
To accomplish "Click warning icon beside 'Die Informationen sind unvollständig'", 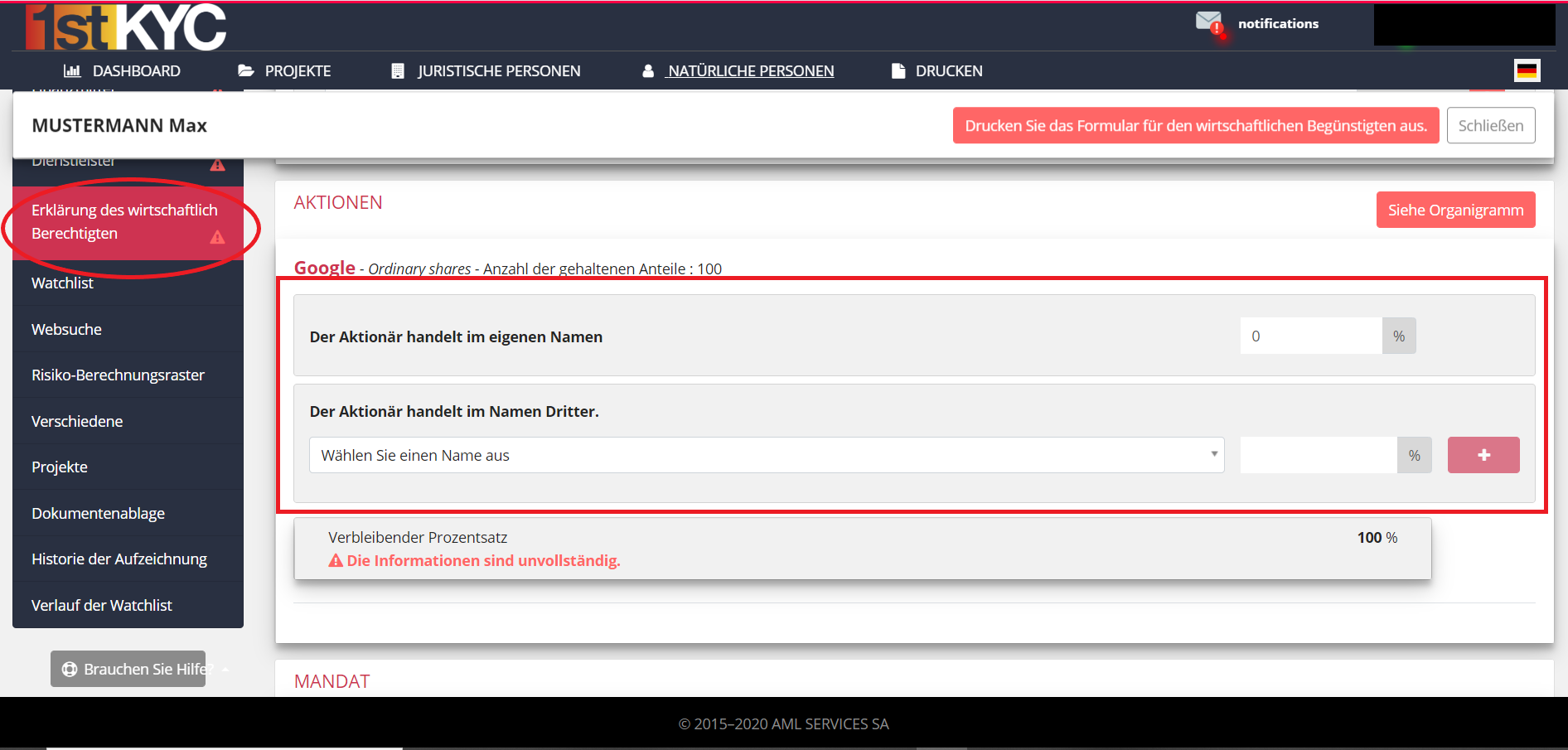I will [336, 561].
